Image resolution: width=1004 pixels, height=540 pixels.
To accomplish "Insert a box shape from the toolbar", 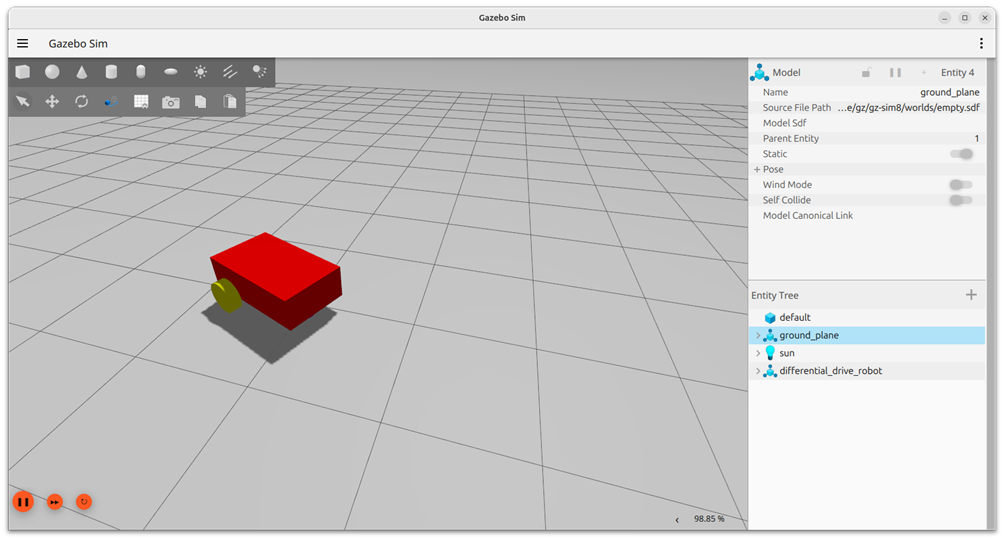I will (23, 72).
